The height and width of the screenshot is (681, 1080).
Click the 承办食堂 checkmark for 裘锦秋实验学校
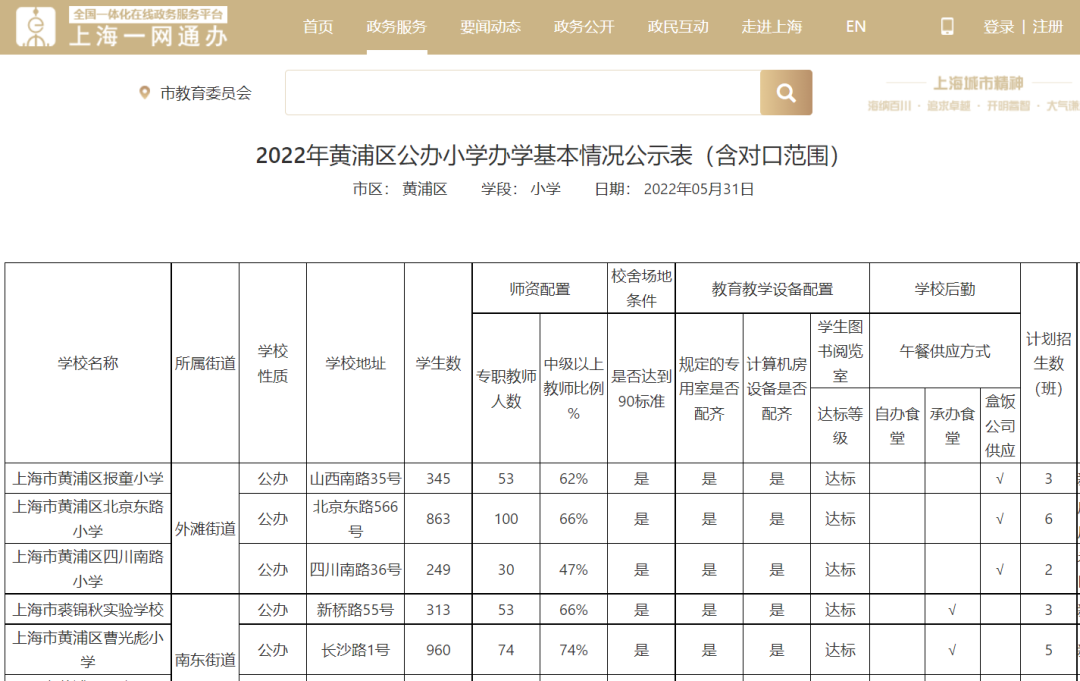tap(952, 609)
